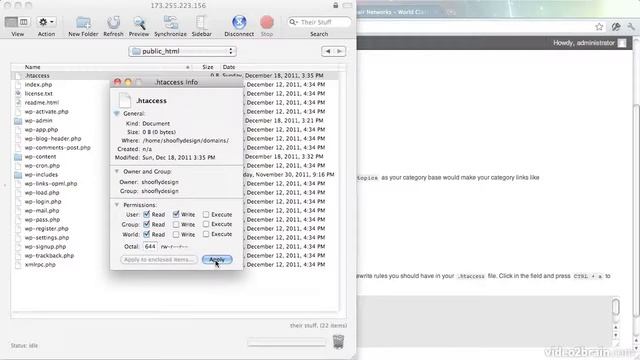
Task: Enable Group Execute permission checkbox
Action: coord(206,224)
